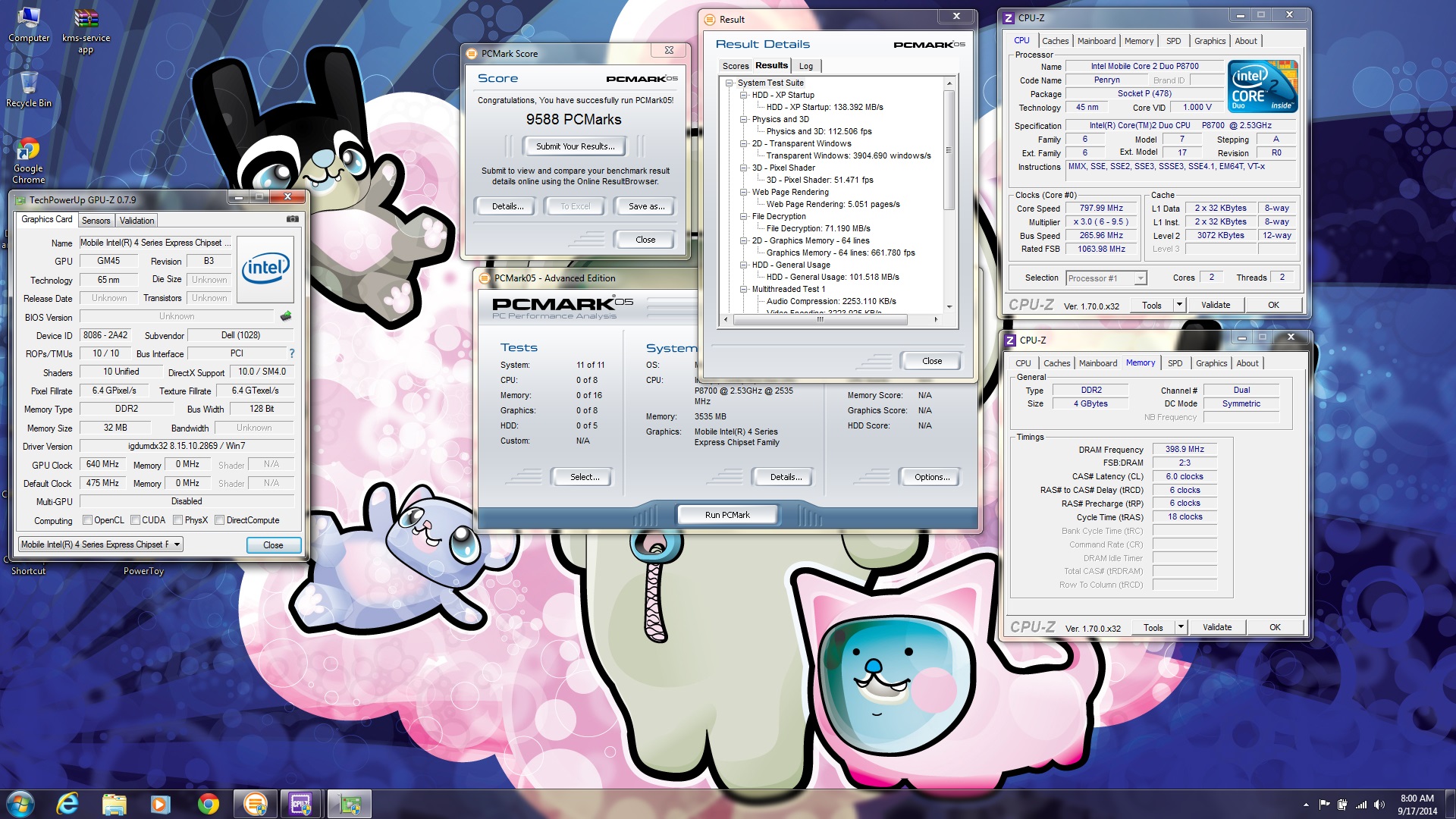1456x819 pixels.
Task: Click Close button in GPU-Z window
Action: (x=273, y=545)
